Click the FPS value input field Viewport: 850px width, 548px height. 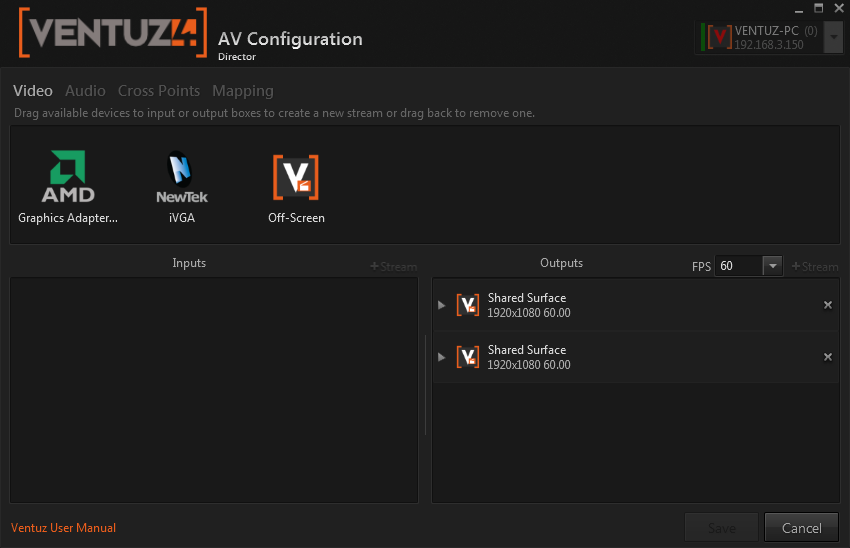point(738,266)
